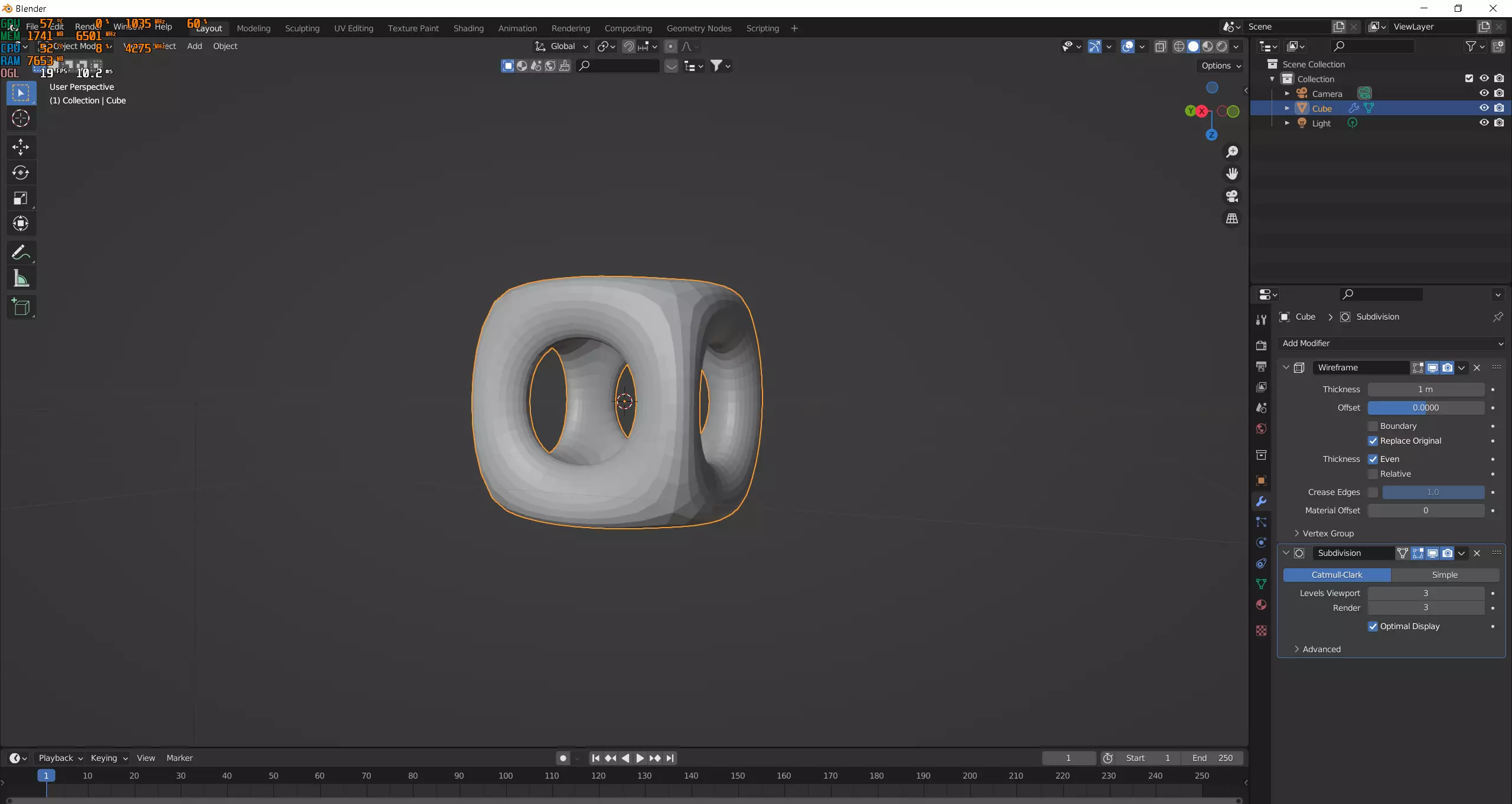Enable the Relative thickness checkbox
Image resolution: width=1512 pixels, height=804 pixels.
tap(1373, 474)
